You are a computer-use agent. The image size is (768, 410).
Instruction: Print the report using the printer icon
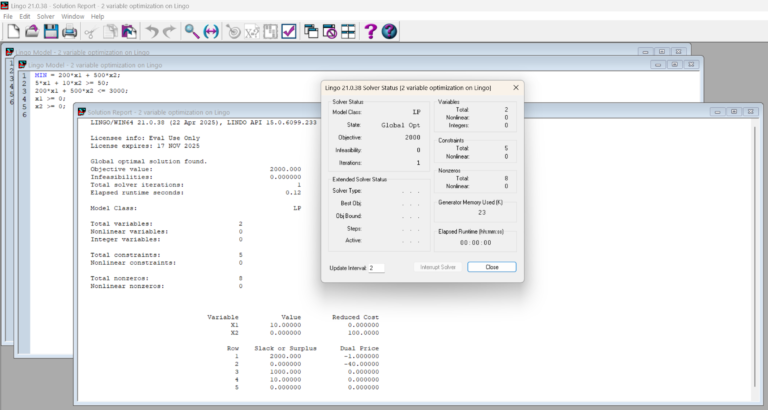point(69,32)
